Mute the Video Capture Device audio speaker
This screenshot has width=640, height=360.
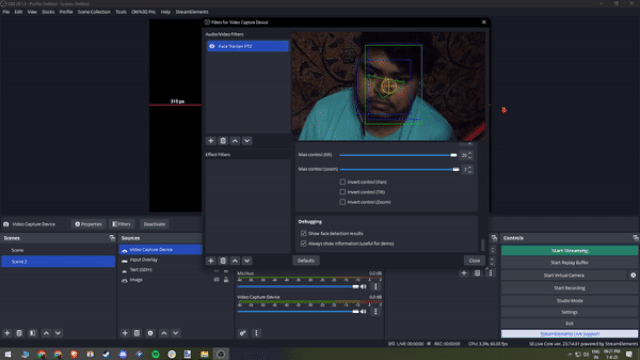(363, 311)
